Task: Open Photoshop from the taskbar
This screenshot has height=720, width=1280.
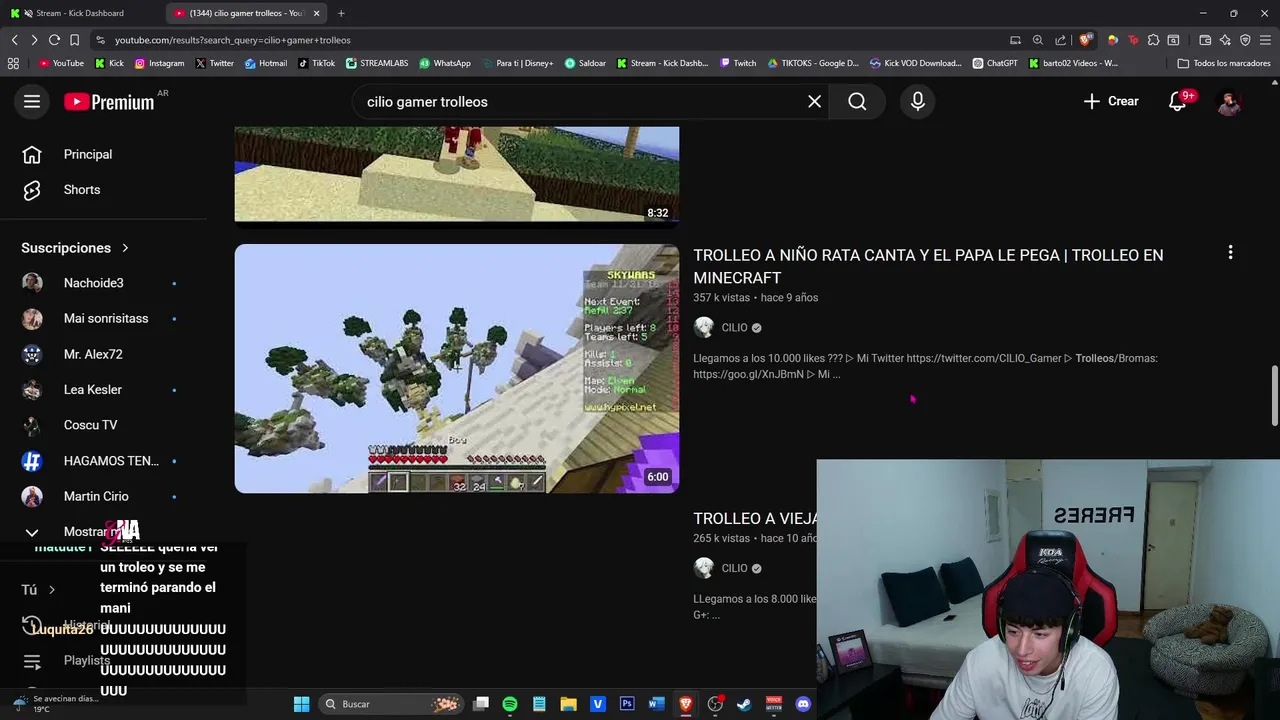Action: point(627,704)
